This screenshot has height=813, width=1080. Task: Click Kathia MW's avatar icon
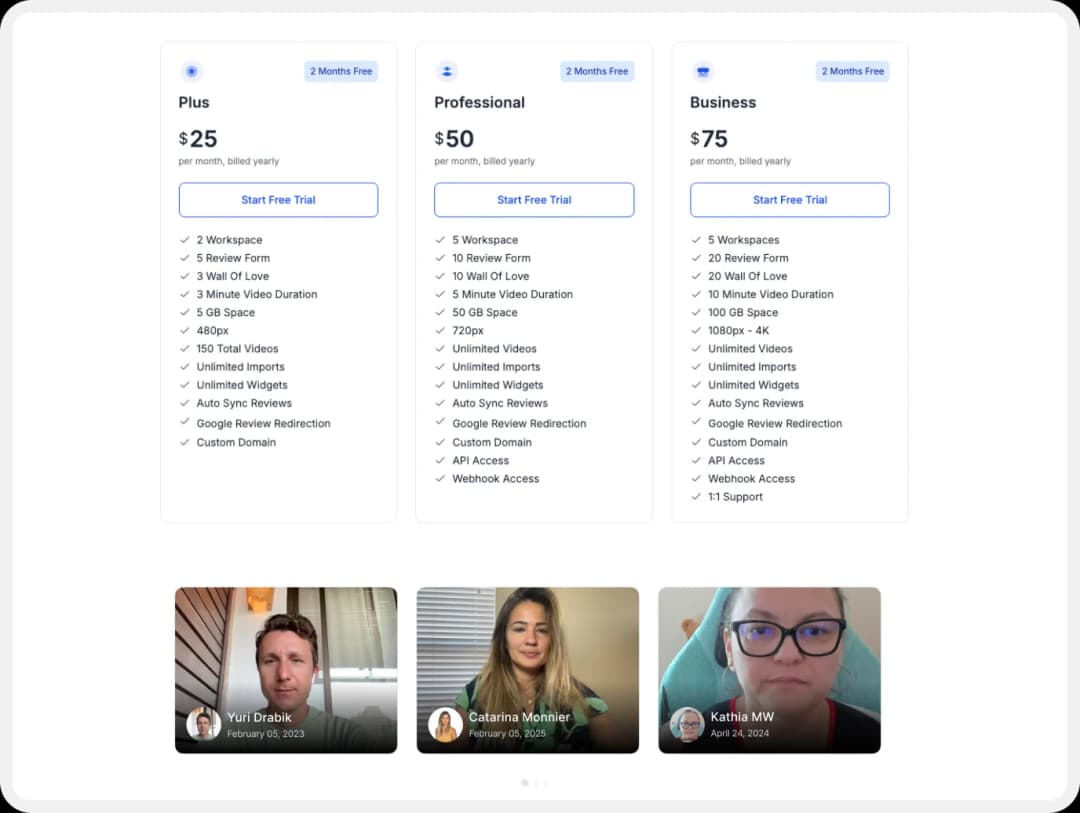pos(687,725)
